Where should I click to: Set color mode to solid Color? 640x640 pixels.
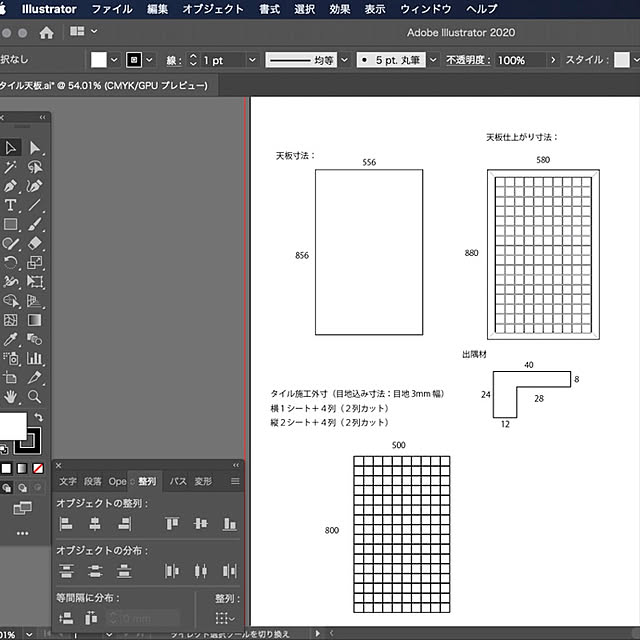click(6, 469)
